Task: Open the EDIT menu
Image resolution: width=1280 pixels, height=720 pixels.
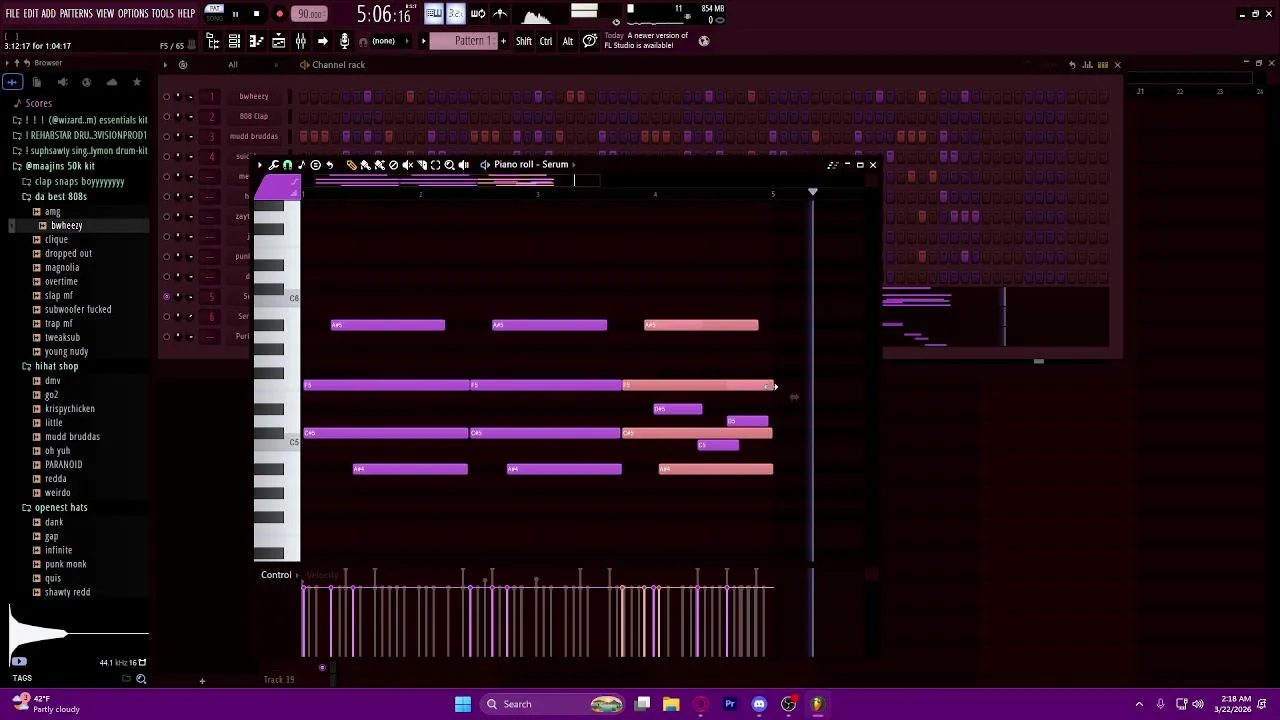Action: tap(31, 14)
